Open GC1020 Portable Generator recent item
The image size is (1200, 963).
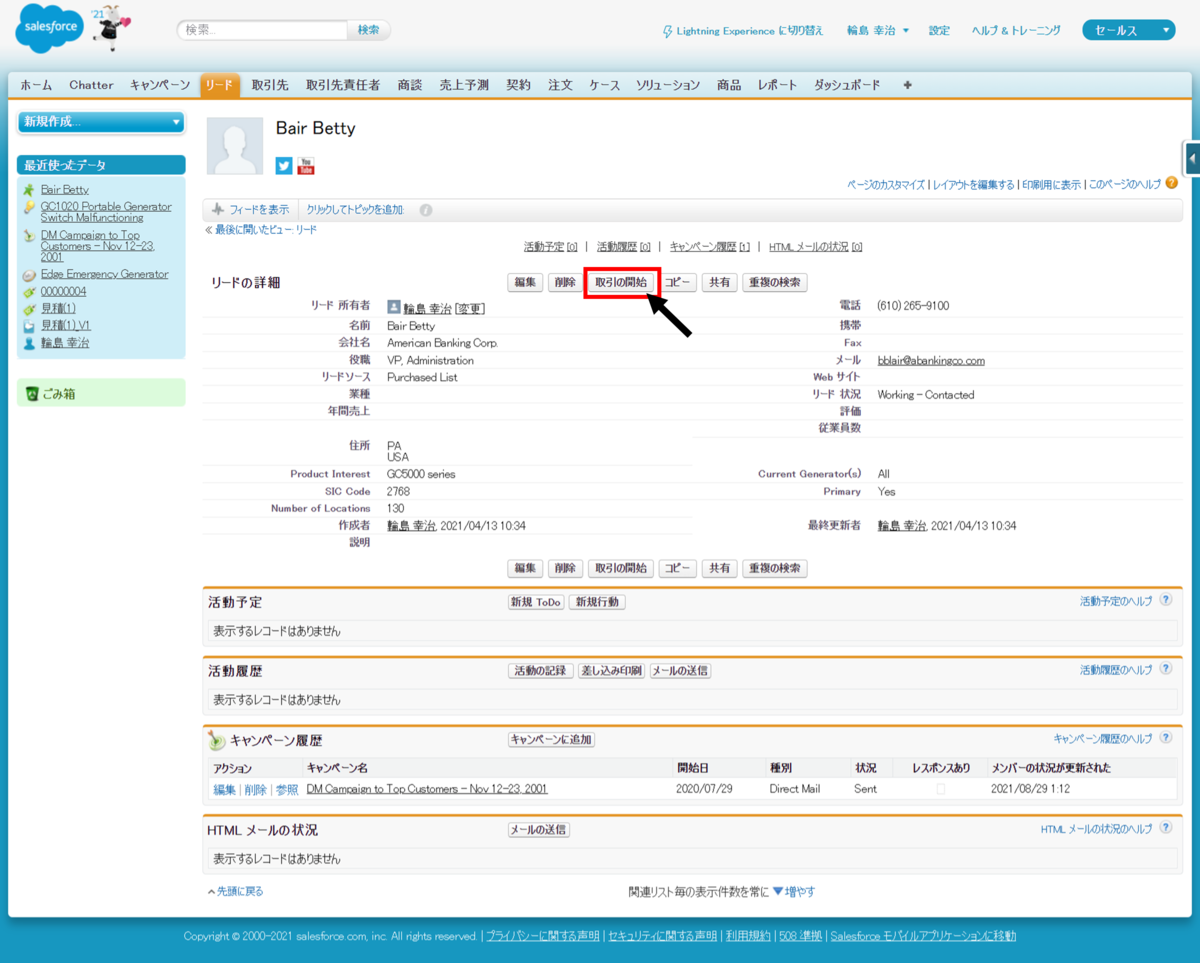point(106,212)
